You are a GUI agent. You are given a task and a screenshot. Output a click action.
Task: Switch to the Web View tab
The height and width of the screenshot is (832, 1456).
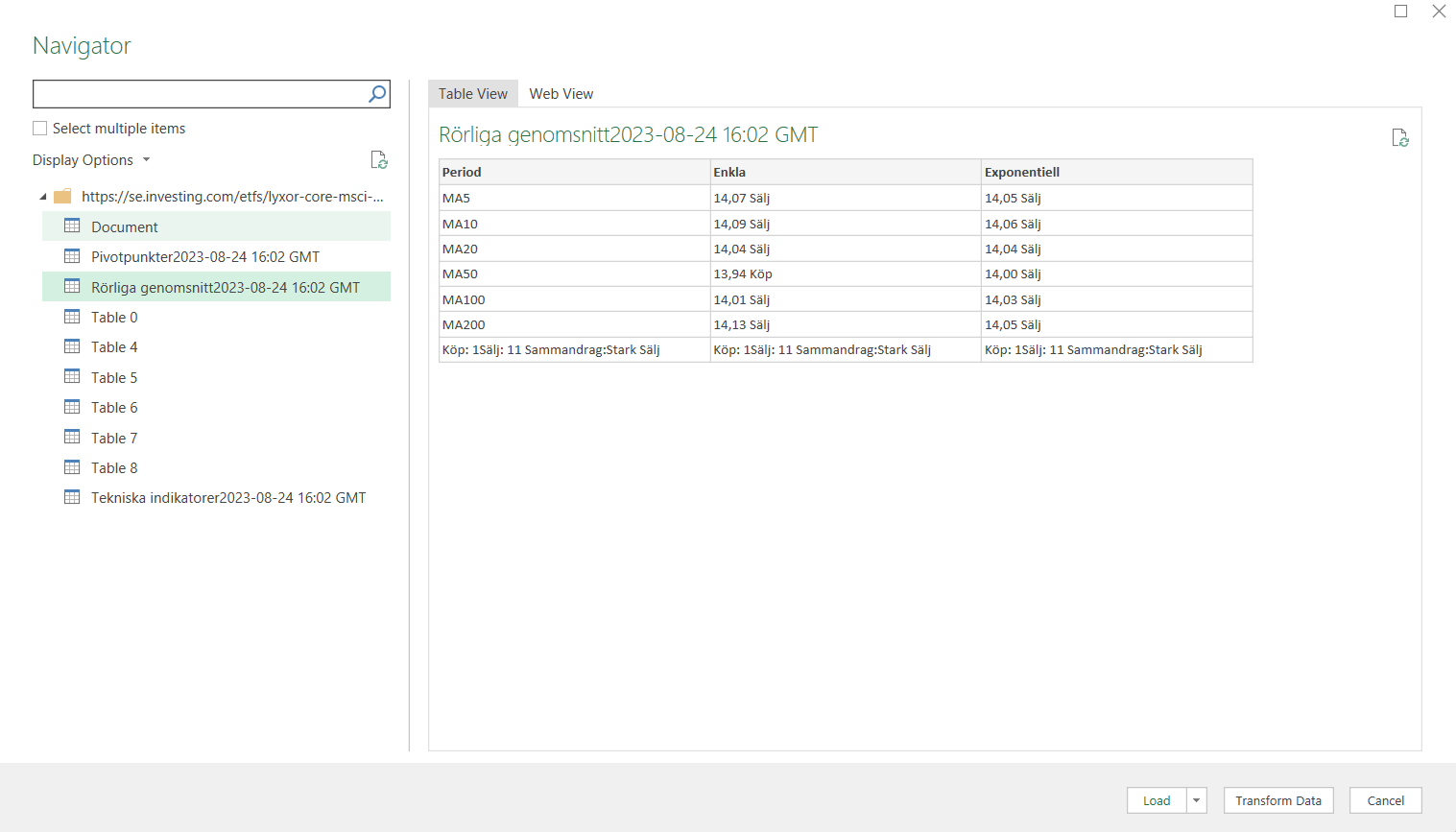tap(561, 94)
